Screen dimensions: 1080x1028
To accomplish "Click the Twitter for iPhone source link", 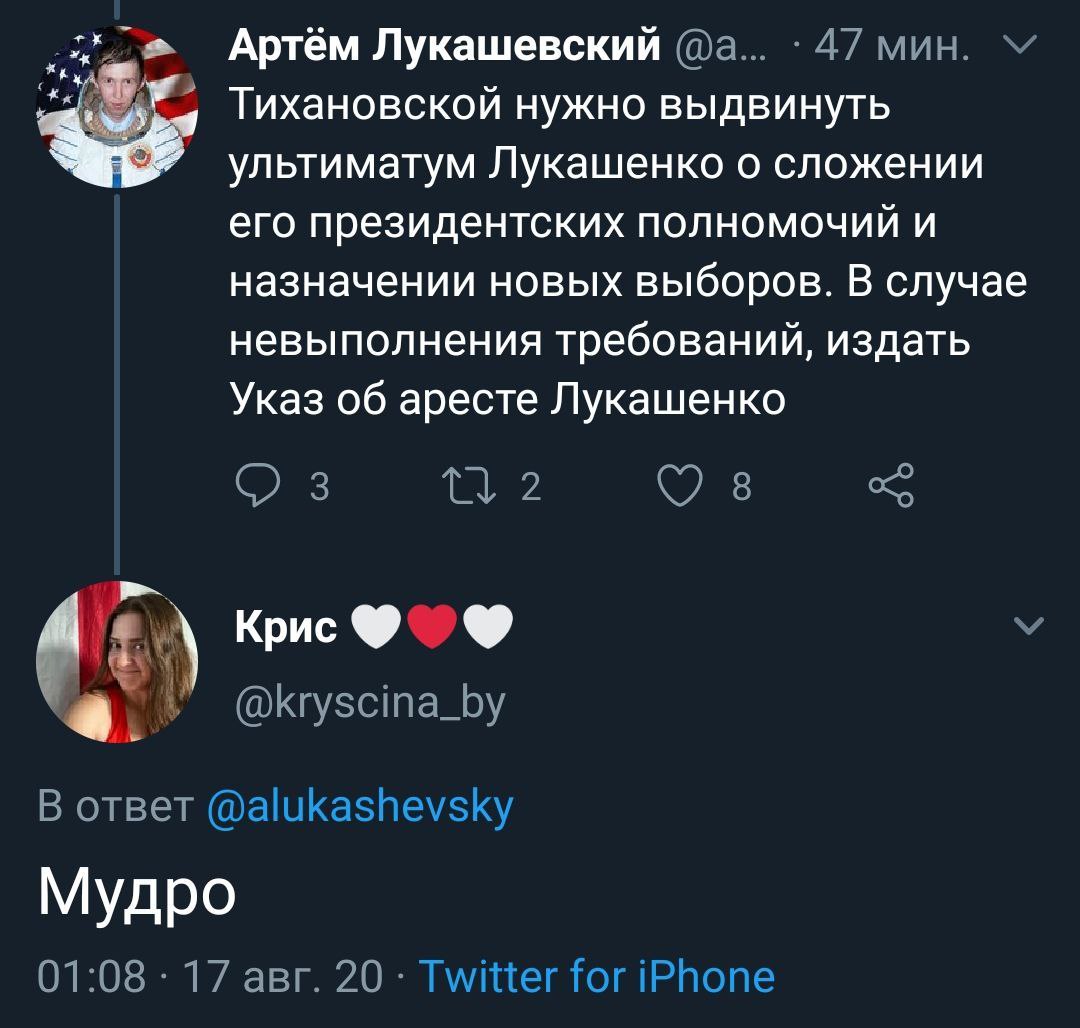I will 596,976.
